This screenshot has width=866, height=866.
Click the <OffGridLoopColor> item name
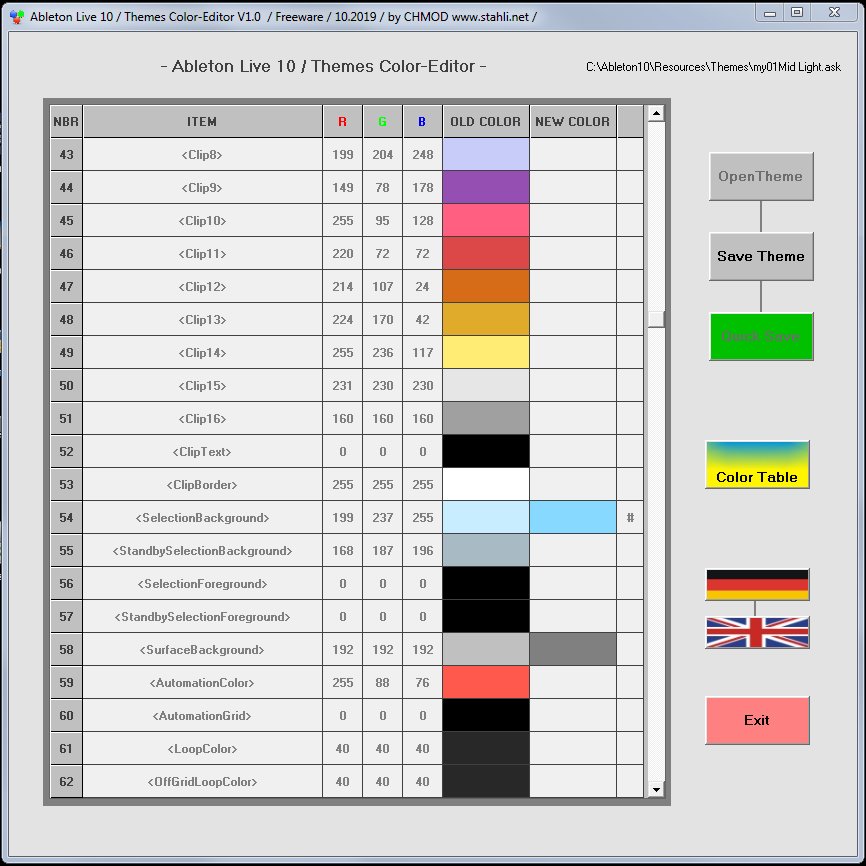coord(202,781)
